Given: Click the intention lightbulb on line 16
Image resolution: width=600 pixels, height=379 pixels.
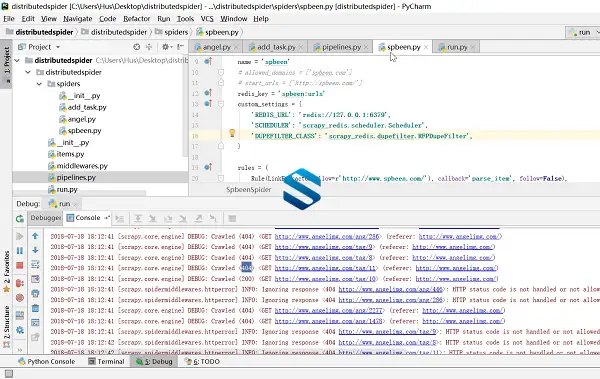Looking at the screenshot, I should pyautogui.click(x=232, y=133).
